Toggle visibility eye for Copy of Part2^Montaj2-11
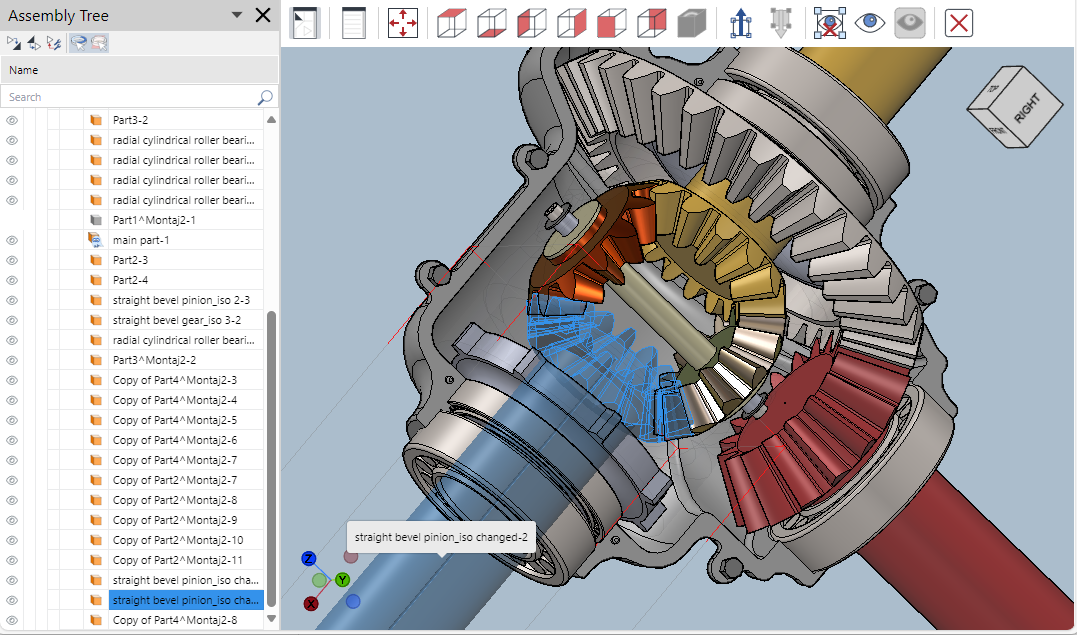 pyautogui.click(x=12, y=559)
